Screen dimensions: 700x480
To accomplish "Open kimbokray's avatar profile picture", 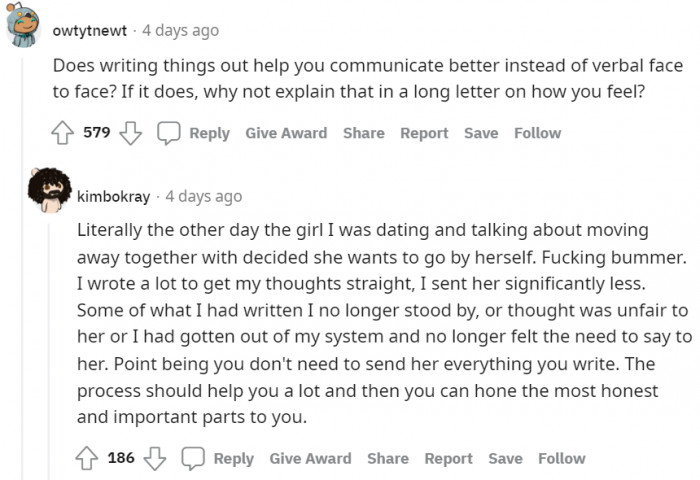I will pos(48,190).
